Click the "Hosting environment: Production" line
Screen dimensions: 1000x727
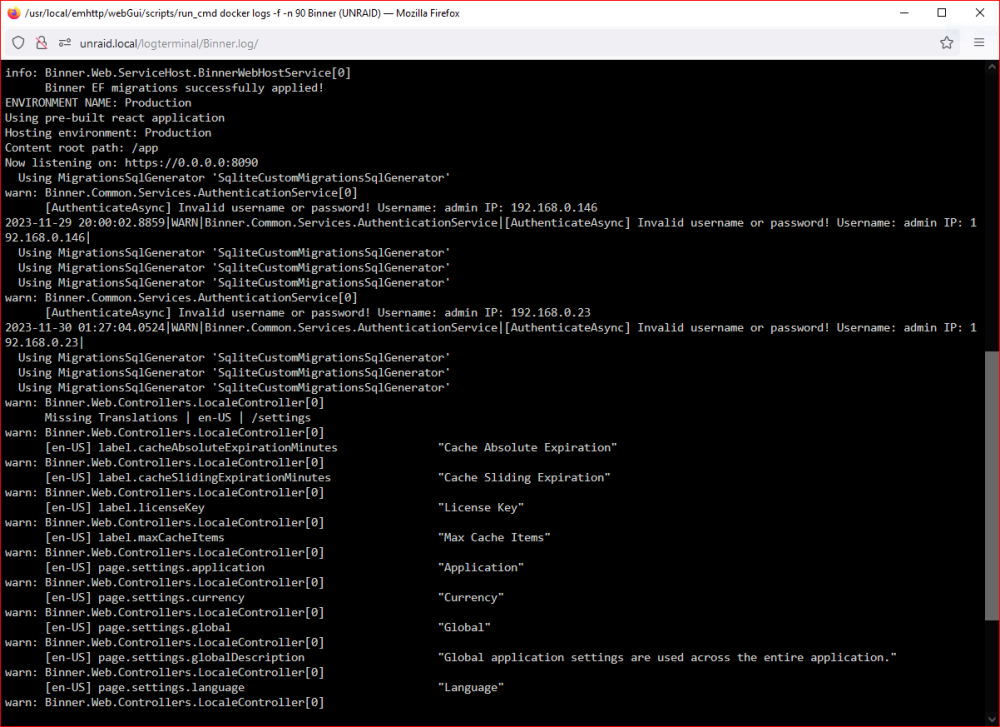tap(108, 133)
